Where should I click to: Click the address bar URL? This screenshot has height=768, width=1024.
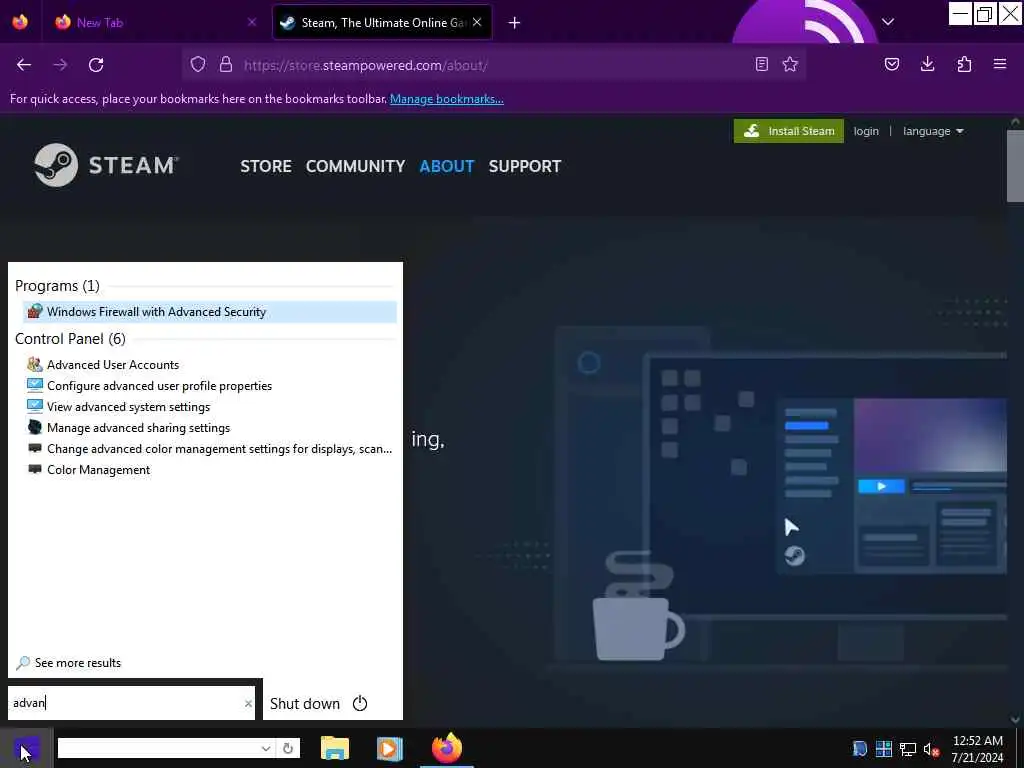pyautogui.click(x=366, y=65)
